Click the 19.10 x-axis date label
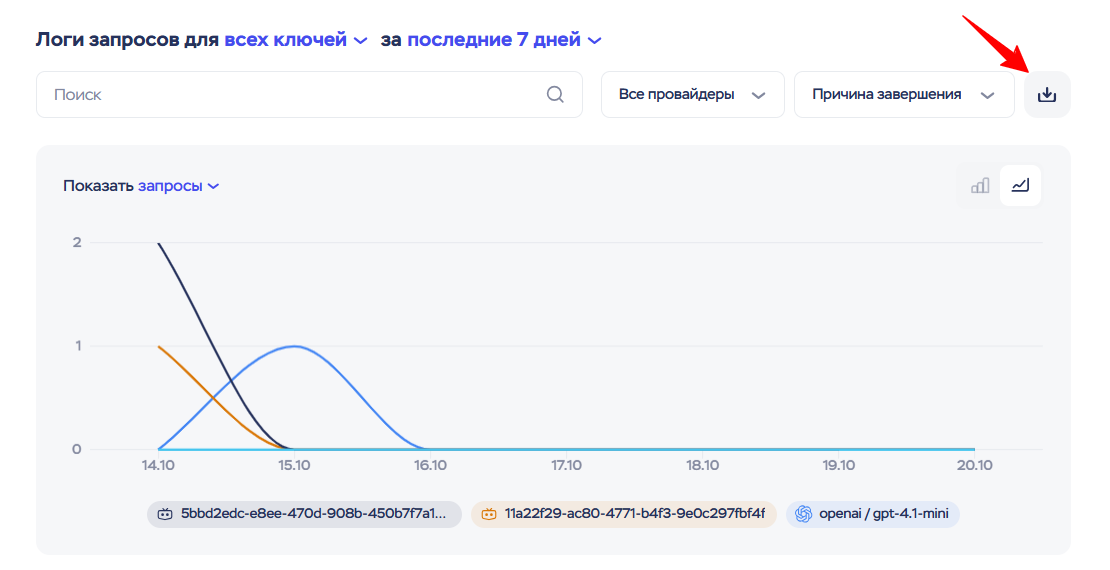The width and height of the screenshot is (1110, 570). (838, 465)
